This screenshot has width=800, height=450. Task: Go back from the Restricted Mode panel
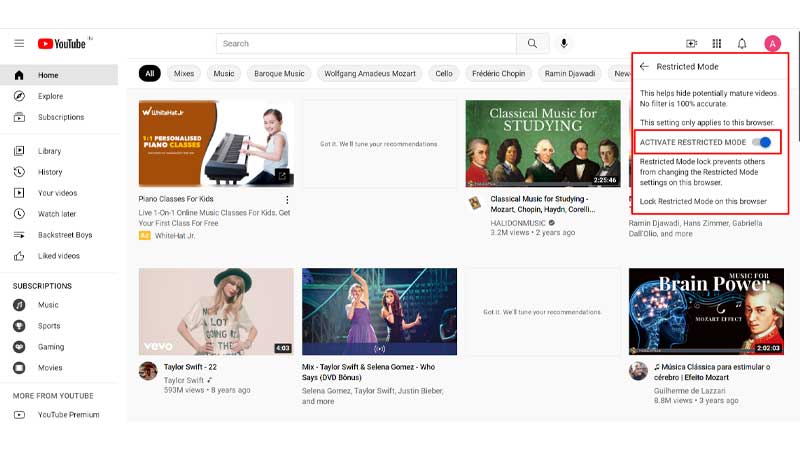tap(644, 66)
